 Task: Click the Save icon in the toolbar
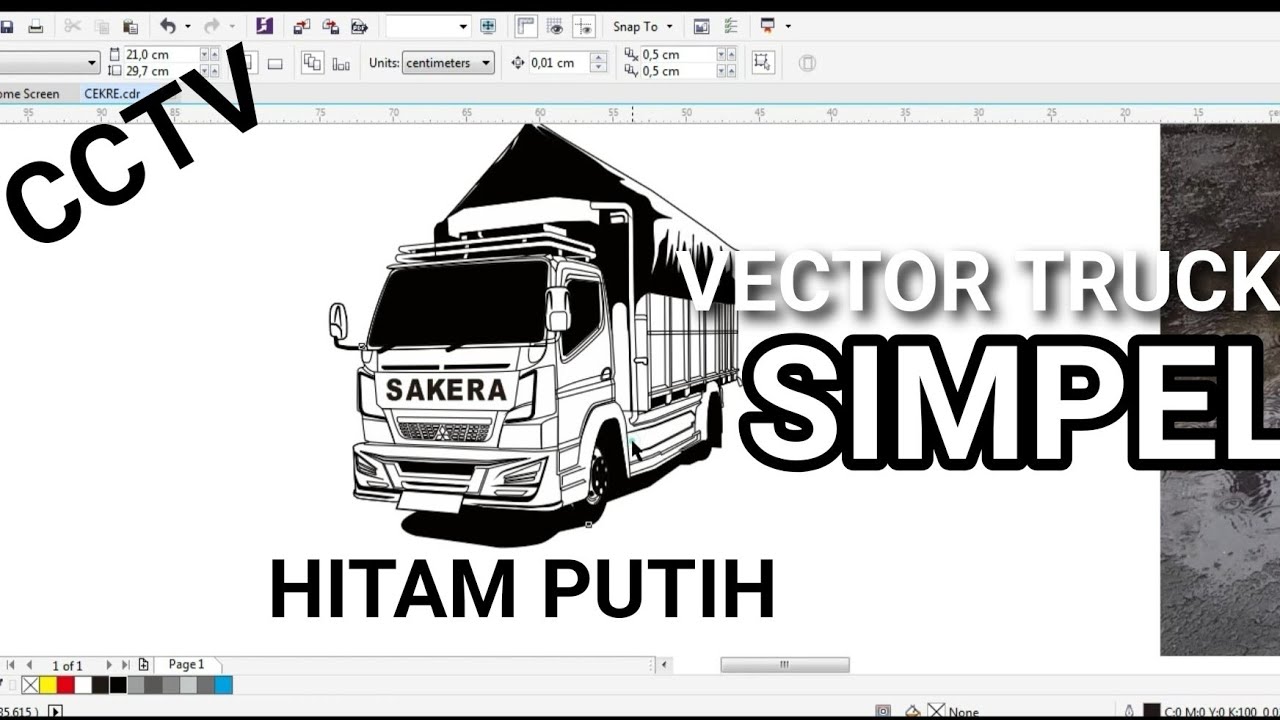pos(6,27)
